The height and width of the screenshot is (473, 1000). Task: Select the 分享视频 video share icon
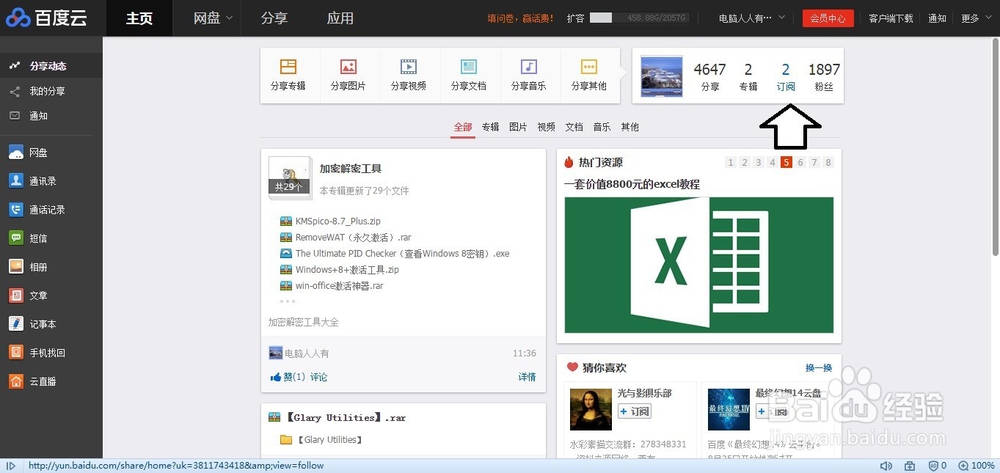[x=408, y=66]
